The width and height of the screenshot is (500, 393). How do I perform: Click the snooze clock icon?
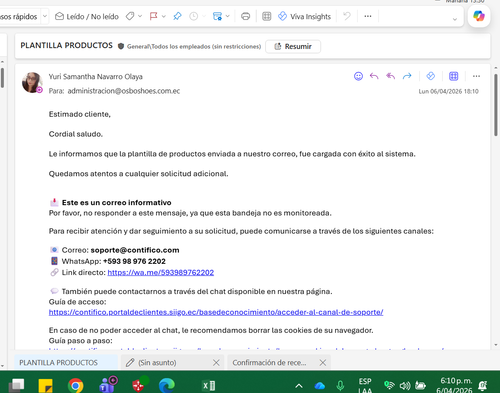(193, 16)
